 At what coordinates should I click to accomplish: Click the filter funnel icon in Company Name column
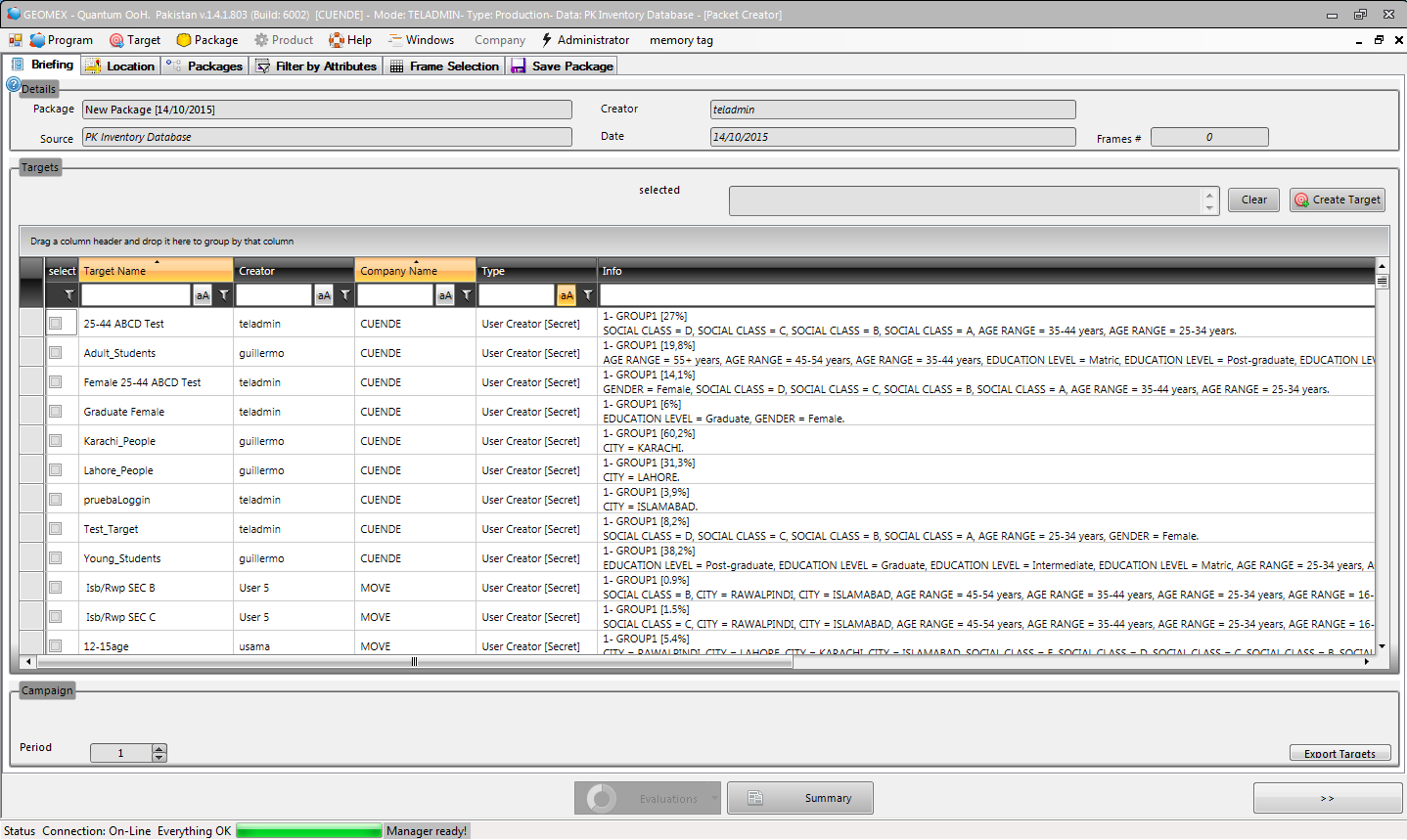click(467, 295)
